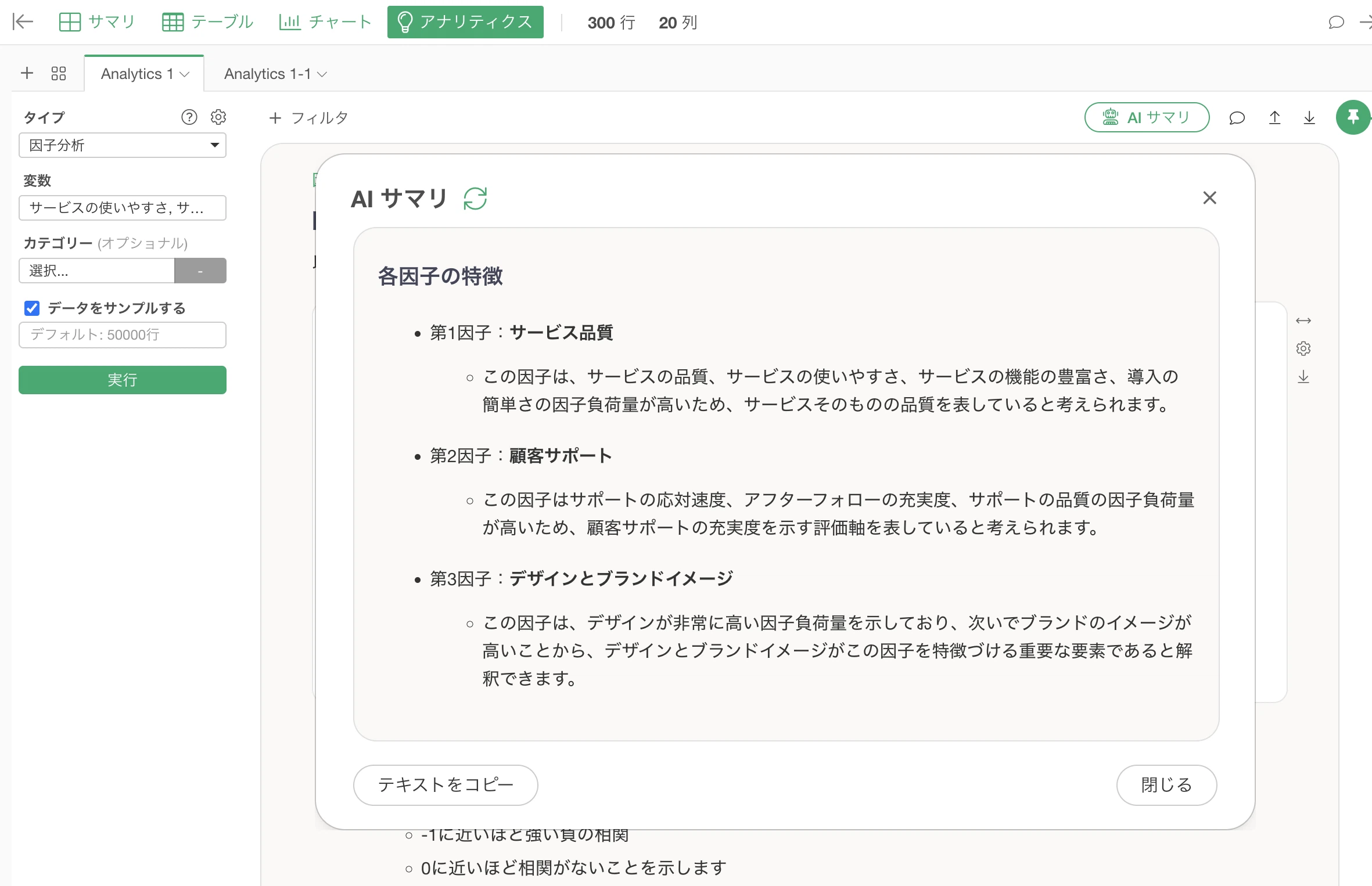
Task: Open the 因子分析 type dropdown
Action: coord(122,145)
